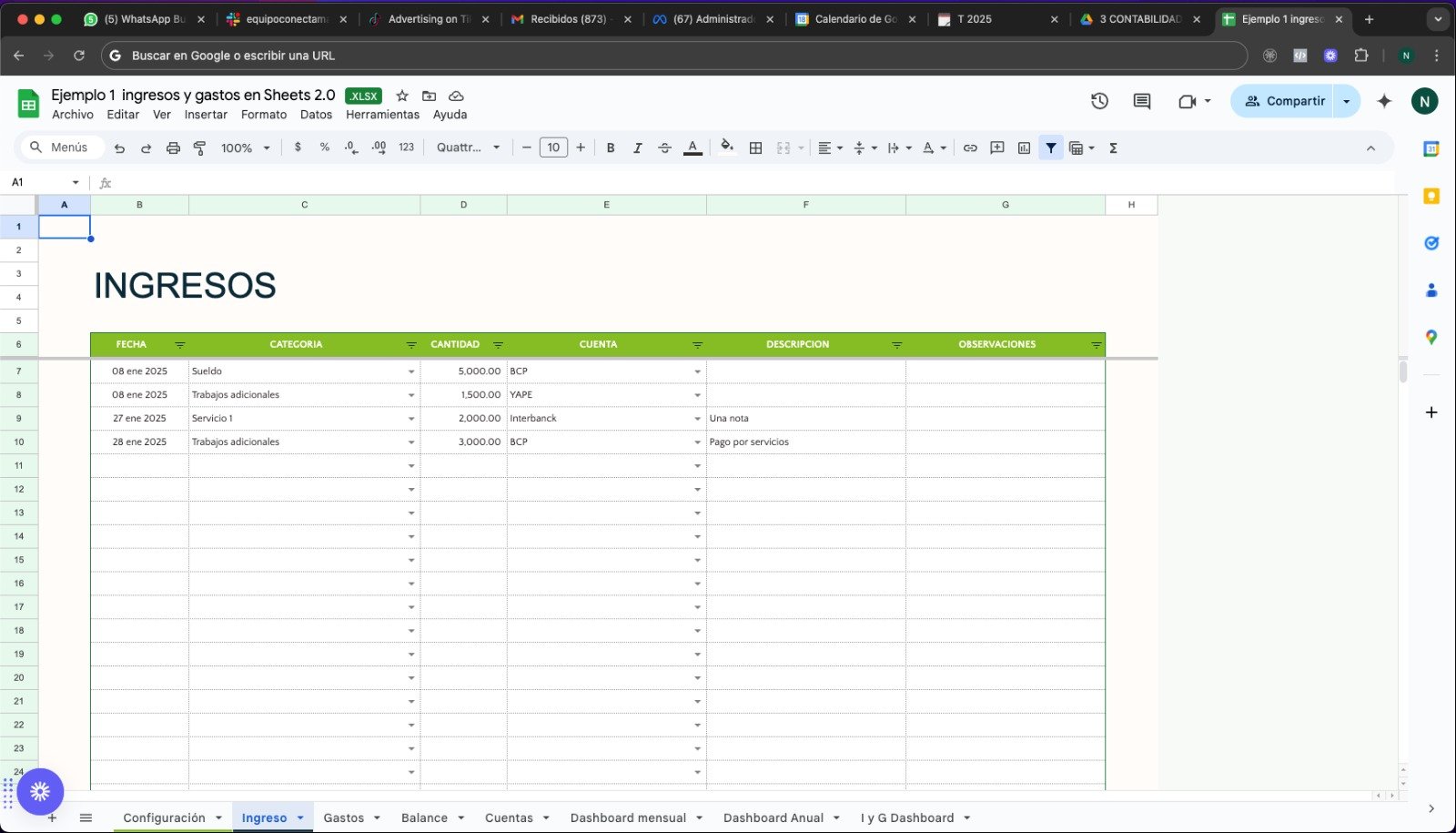This screenshot has height=833, width=1456.
Task: Add a new sheet
Action: coord(52,818)
